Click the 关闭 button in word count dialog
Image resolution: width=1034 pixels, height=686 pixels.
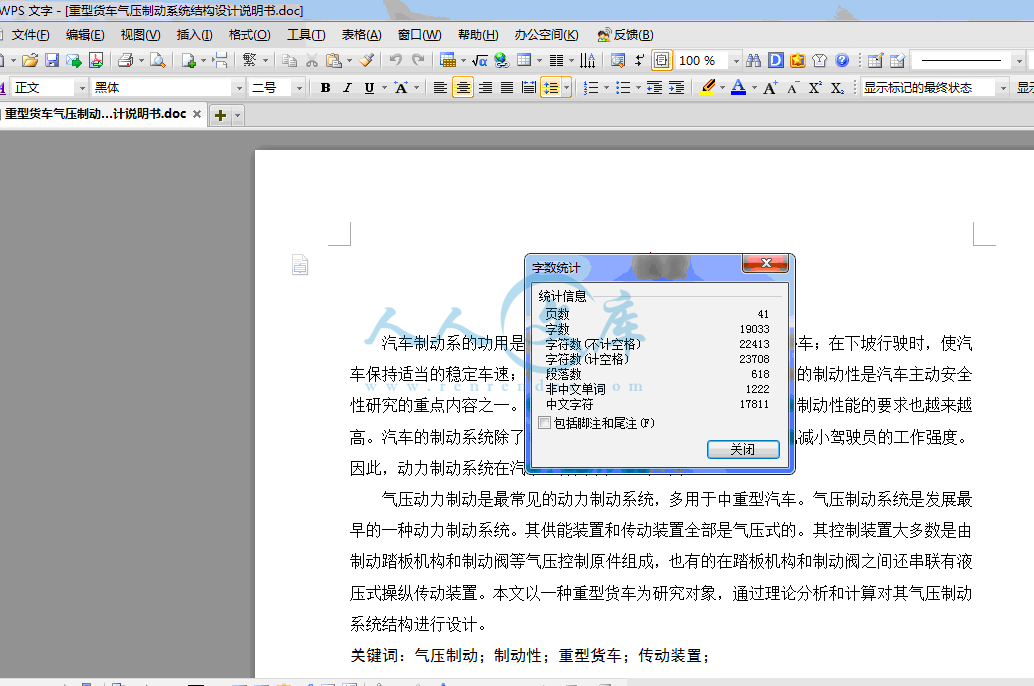click(x=743, y=449)
